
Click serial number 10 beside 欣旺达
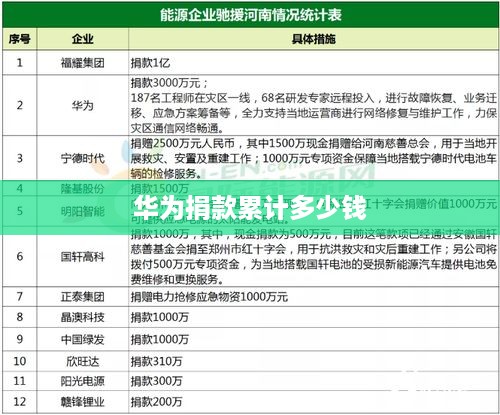coord(19,361)
